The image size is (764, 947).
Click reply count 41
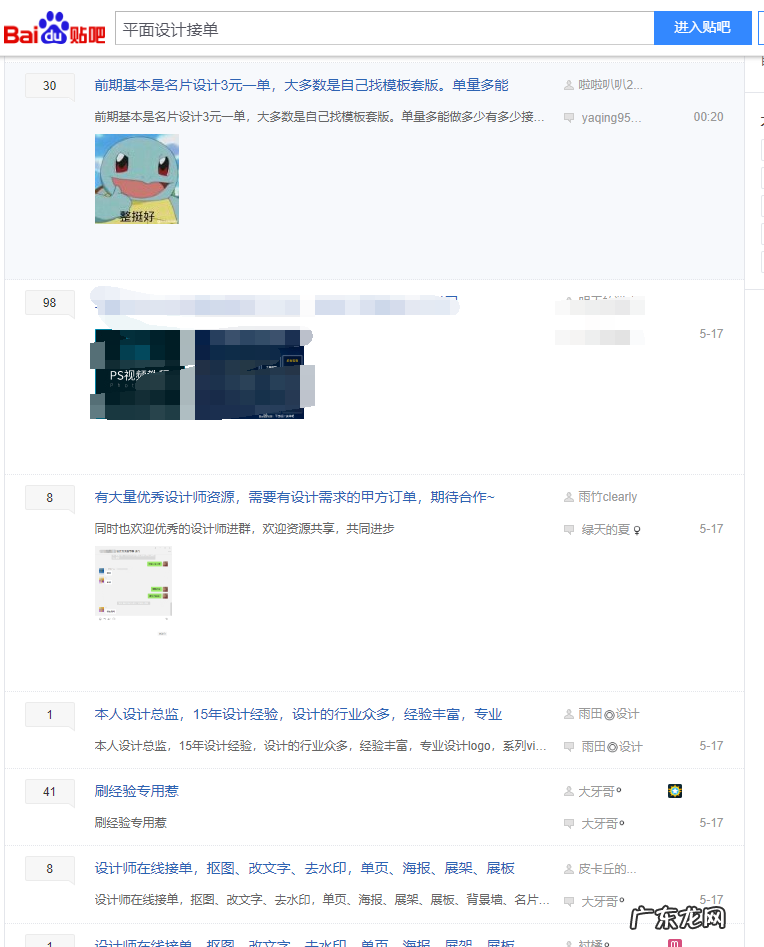tap(50, 792)
